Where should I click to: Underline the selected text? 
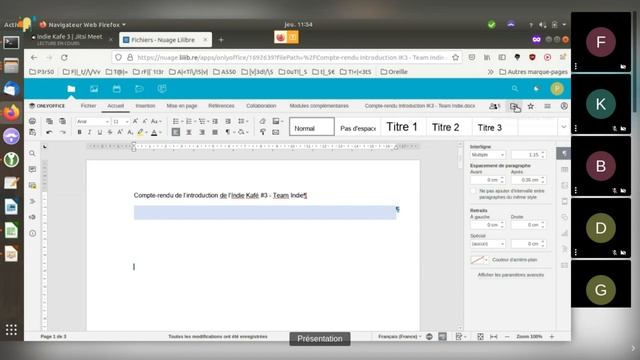coord(100,132)
